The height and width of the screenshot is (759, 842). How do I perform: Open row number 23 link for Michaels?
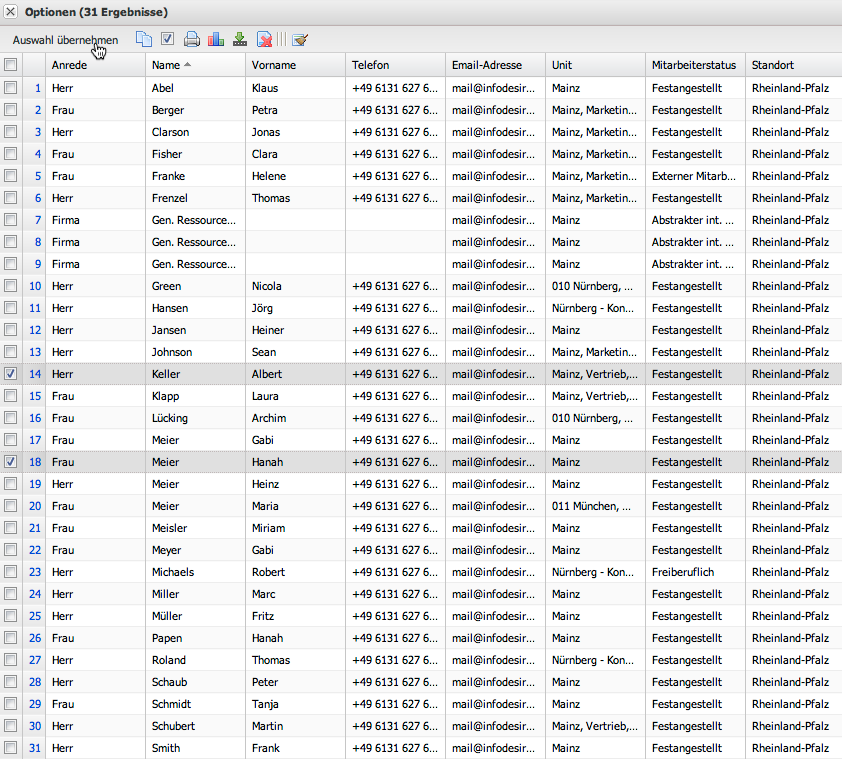pyautogui.click(x=35, y=572)
